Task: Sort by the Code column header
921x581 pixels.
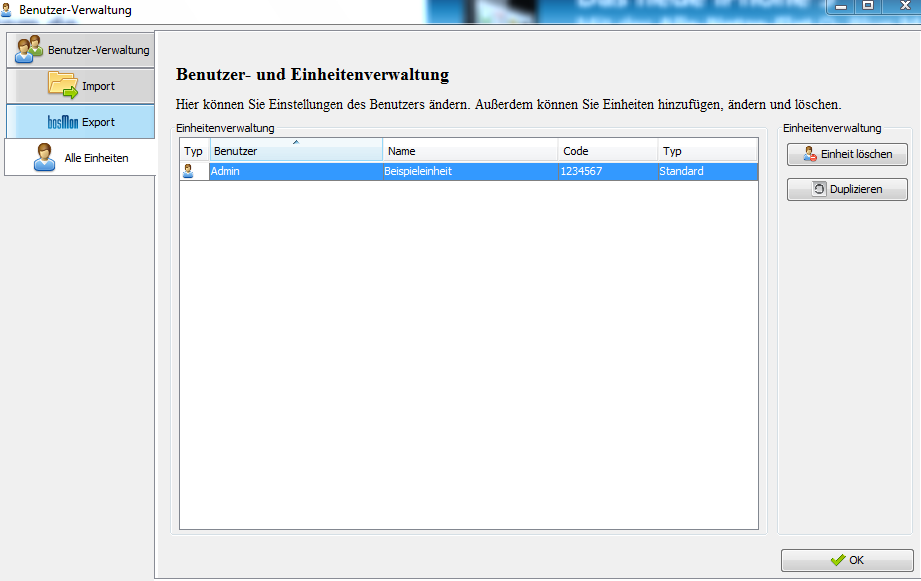Action: [607, 151]
